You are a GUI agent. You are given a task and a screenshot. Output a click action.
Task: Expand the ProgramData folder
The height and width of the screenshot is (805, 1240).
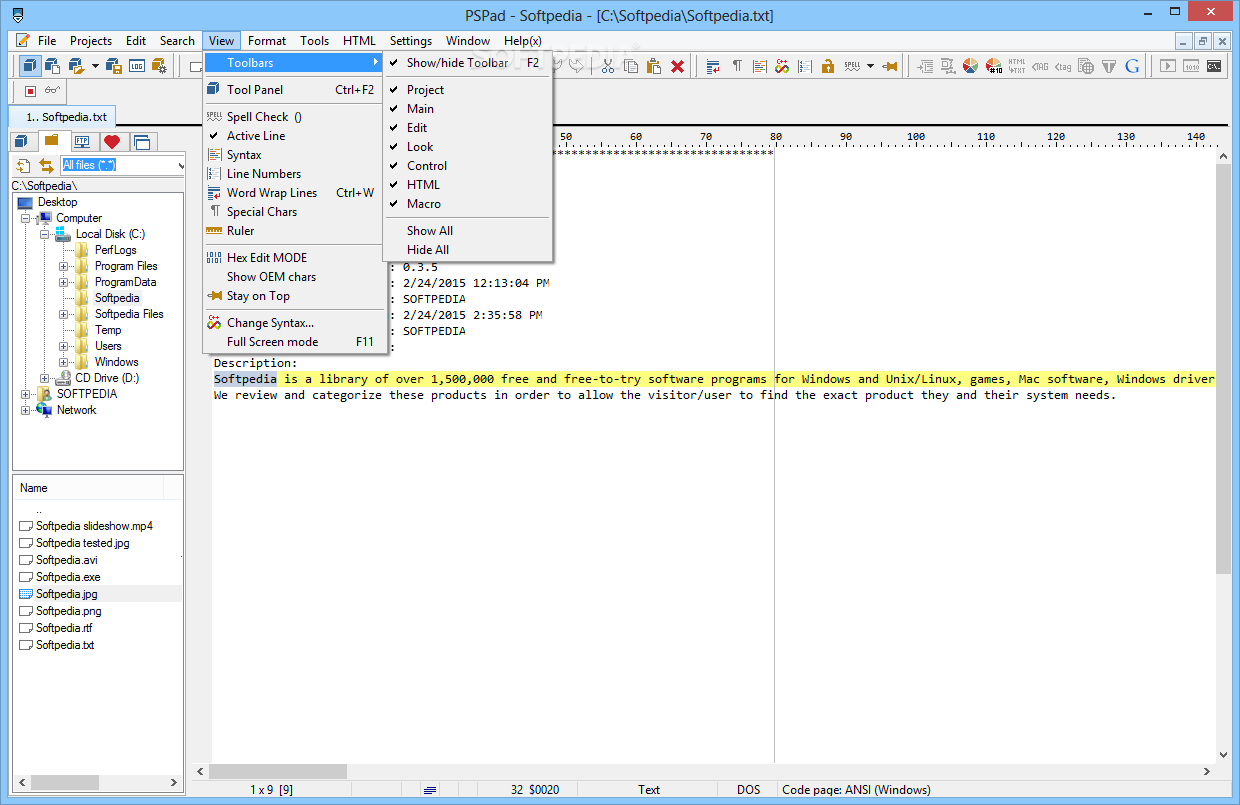[x=64, y=282]
